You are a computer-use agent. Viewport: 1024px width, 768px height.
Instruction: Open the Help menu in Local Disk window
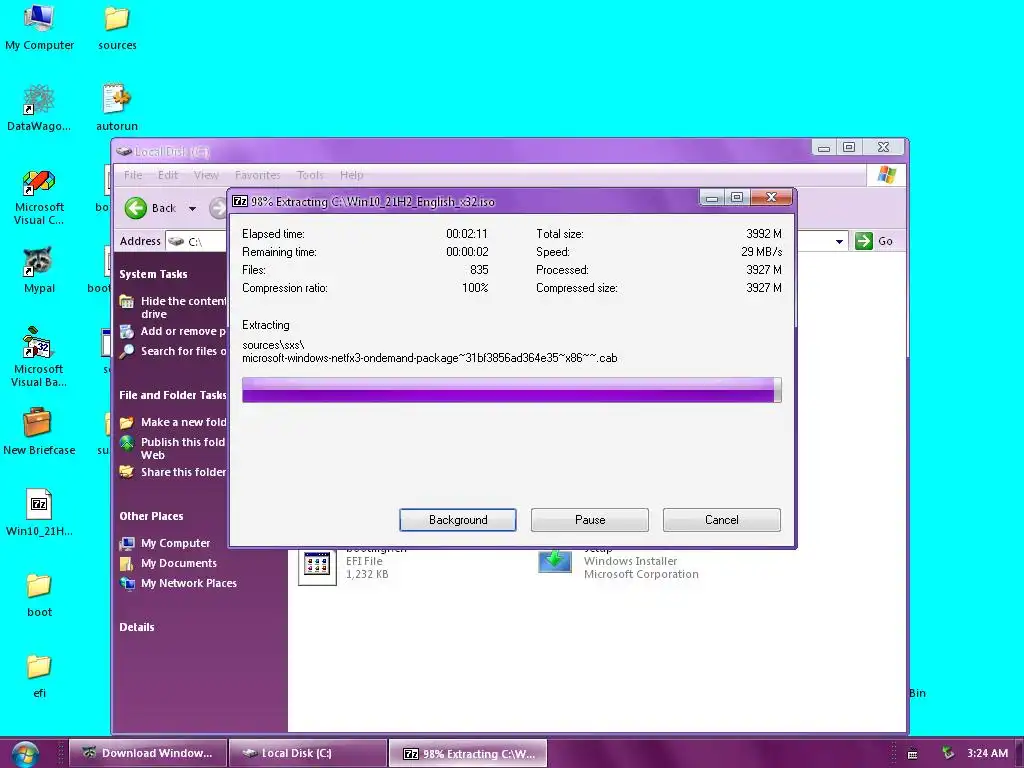(x=351, y=175)
